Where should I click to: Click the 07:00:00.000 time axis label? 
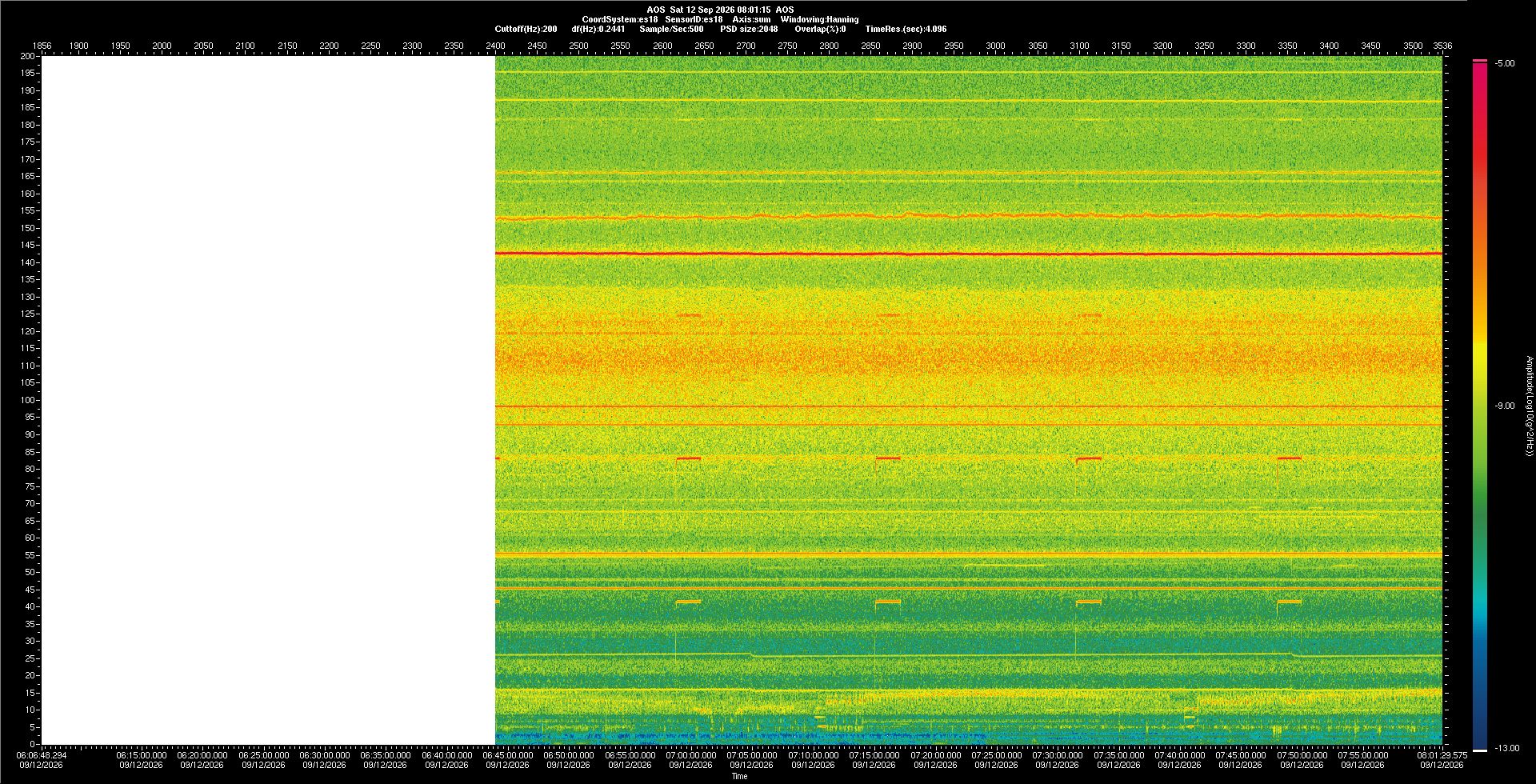point(690,754)
